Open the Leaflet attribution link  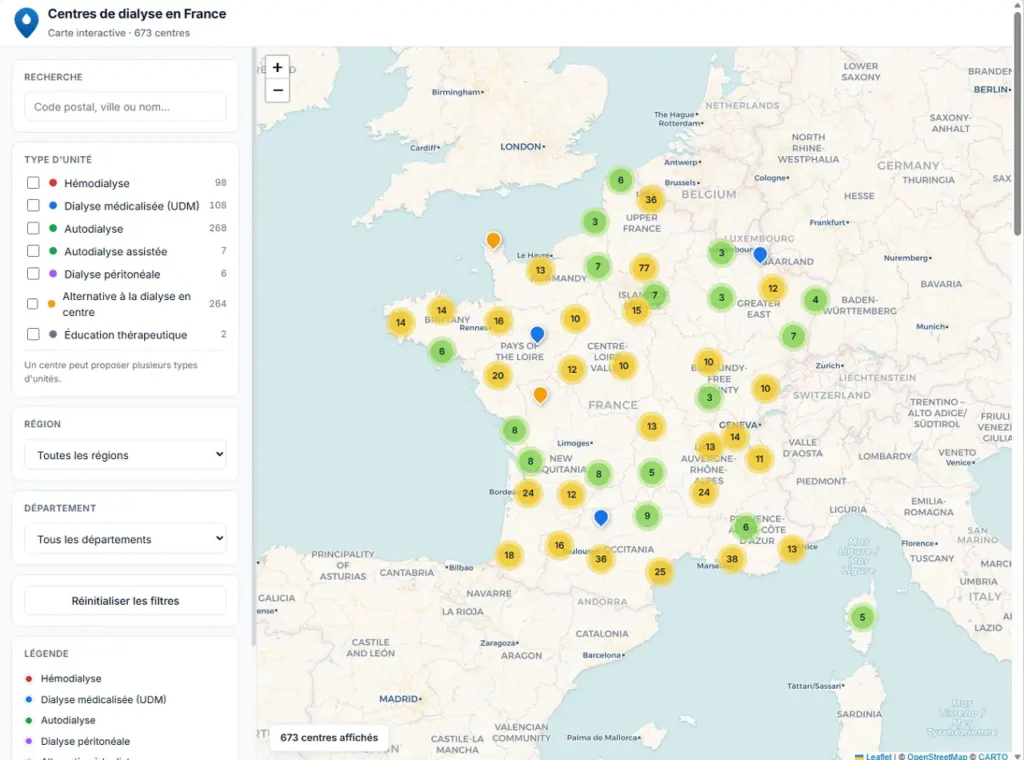[x=878, y=756]
